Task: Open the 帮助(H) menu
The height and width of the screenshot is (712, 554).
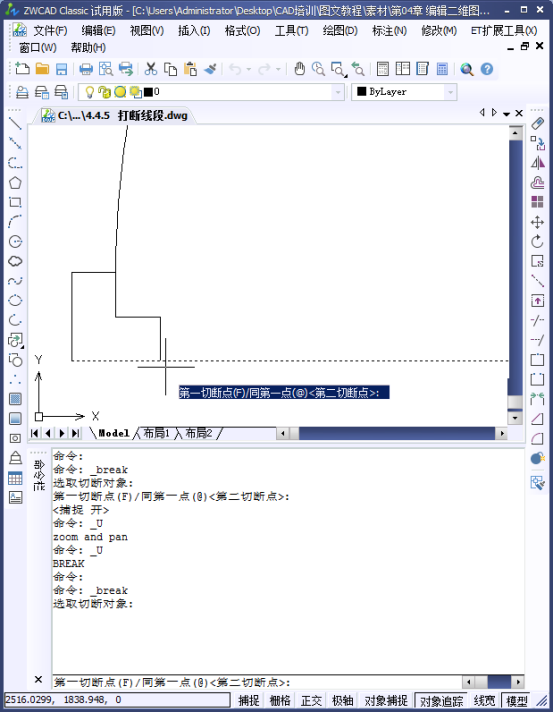Action: coord(88,48)
